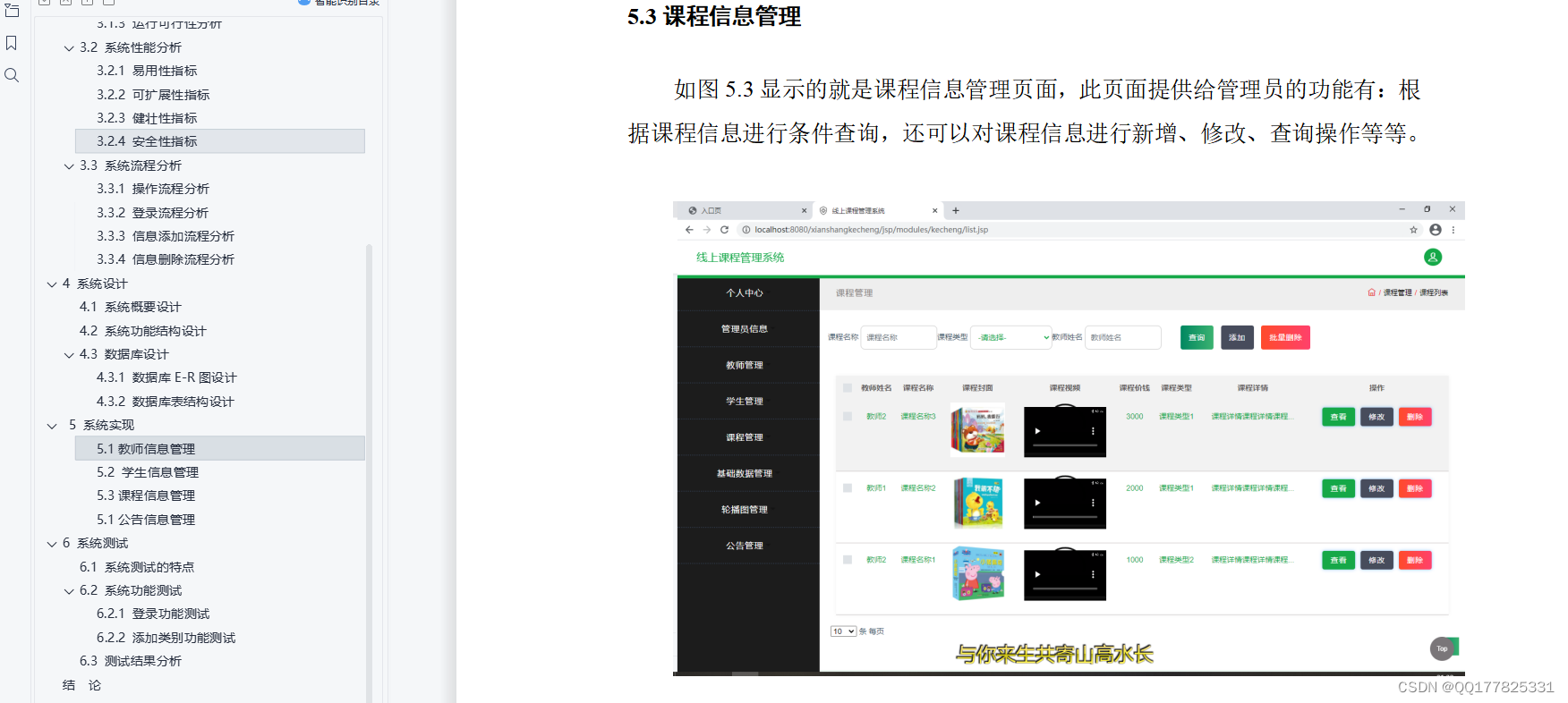
Task: Play the course video in 课程名称1 row
Action: 1037,574
